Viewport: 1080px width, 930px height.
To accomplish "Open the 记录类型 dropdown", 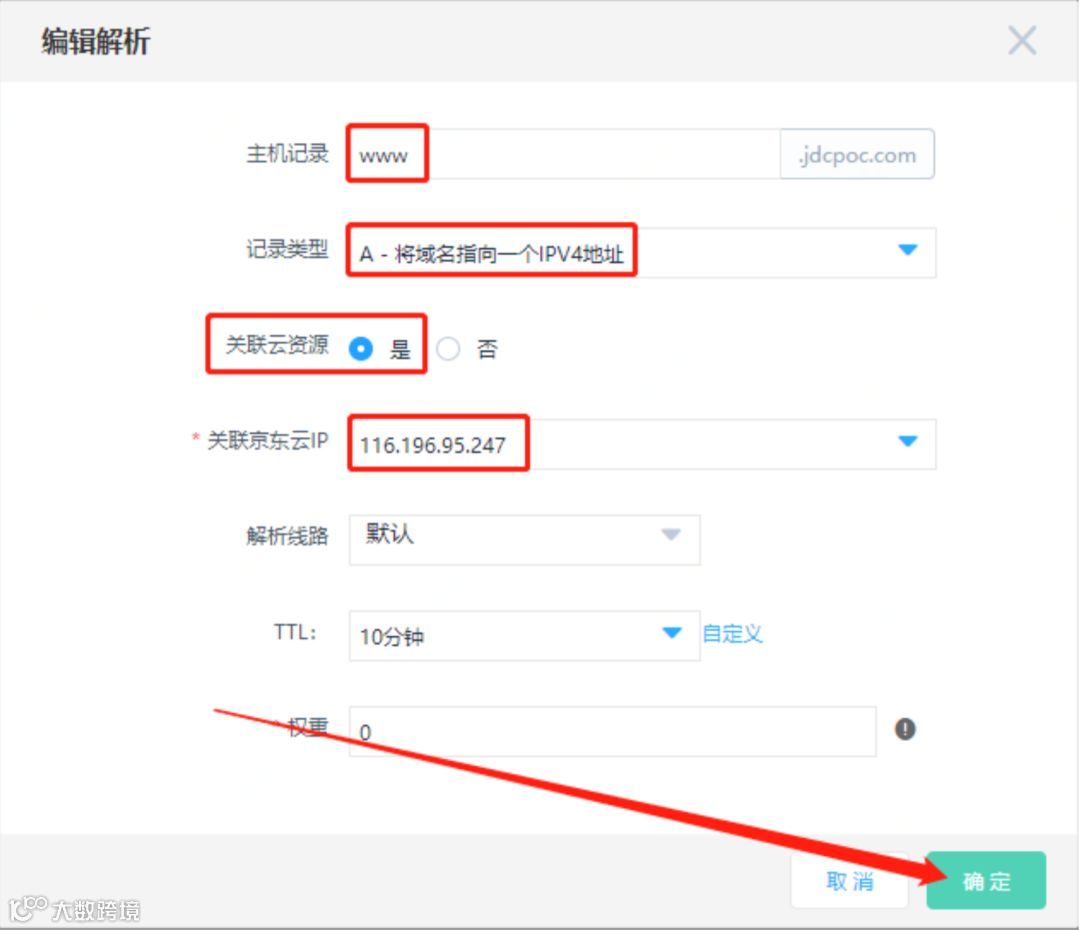I will [642, 252].
